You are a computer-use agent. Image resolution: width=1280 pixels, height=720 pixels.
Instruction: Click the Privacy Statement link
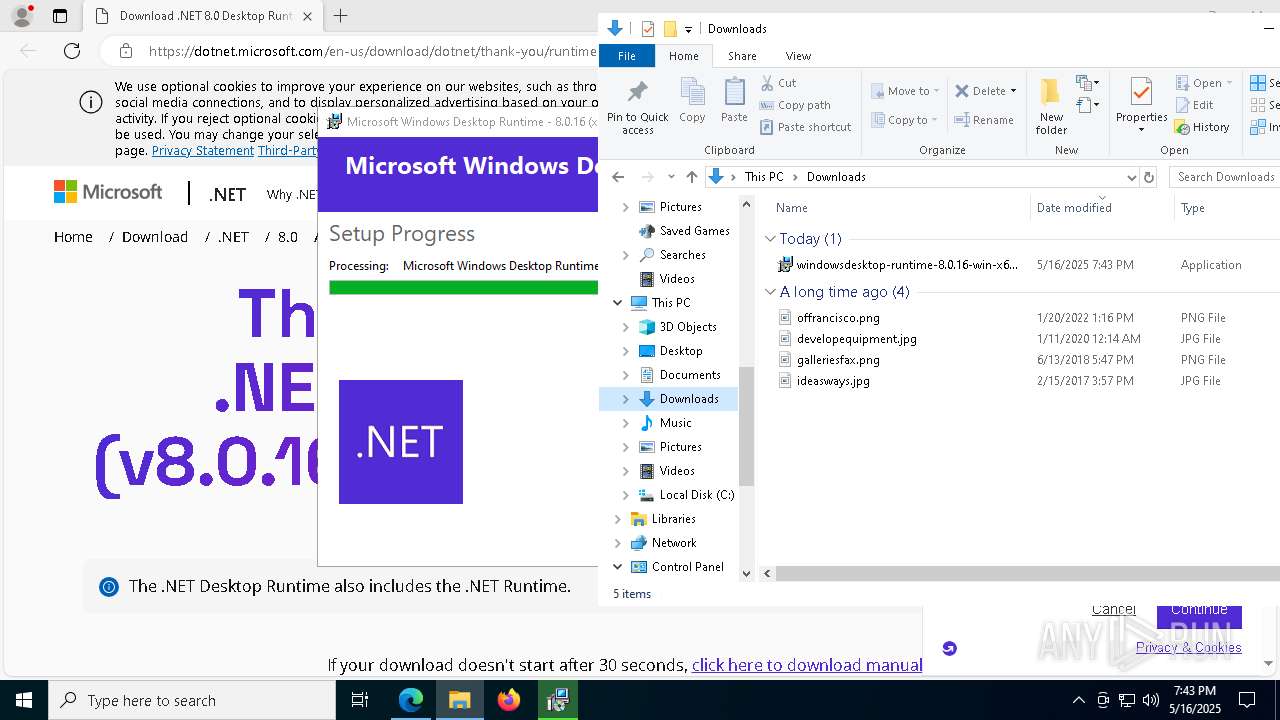(x=203, y=150)
